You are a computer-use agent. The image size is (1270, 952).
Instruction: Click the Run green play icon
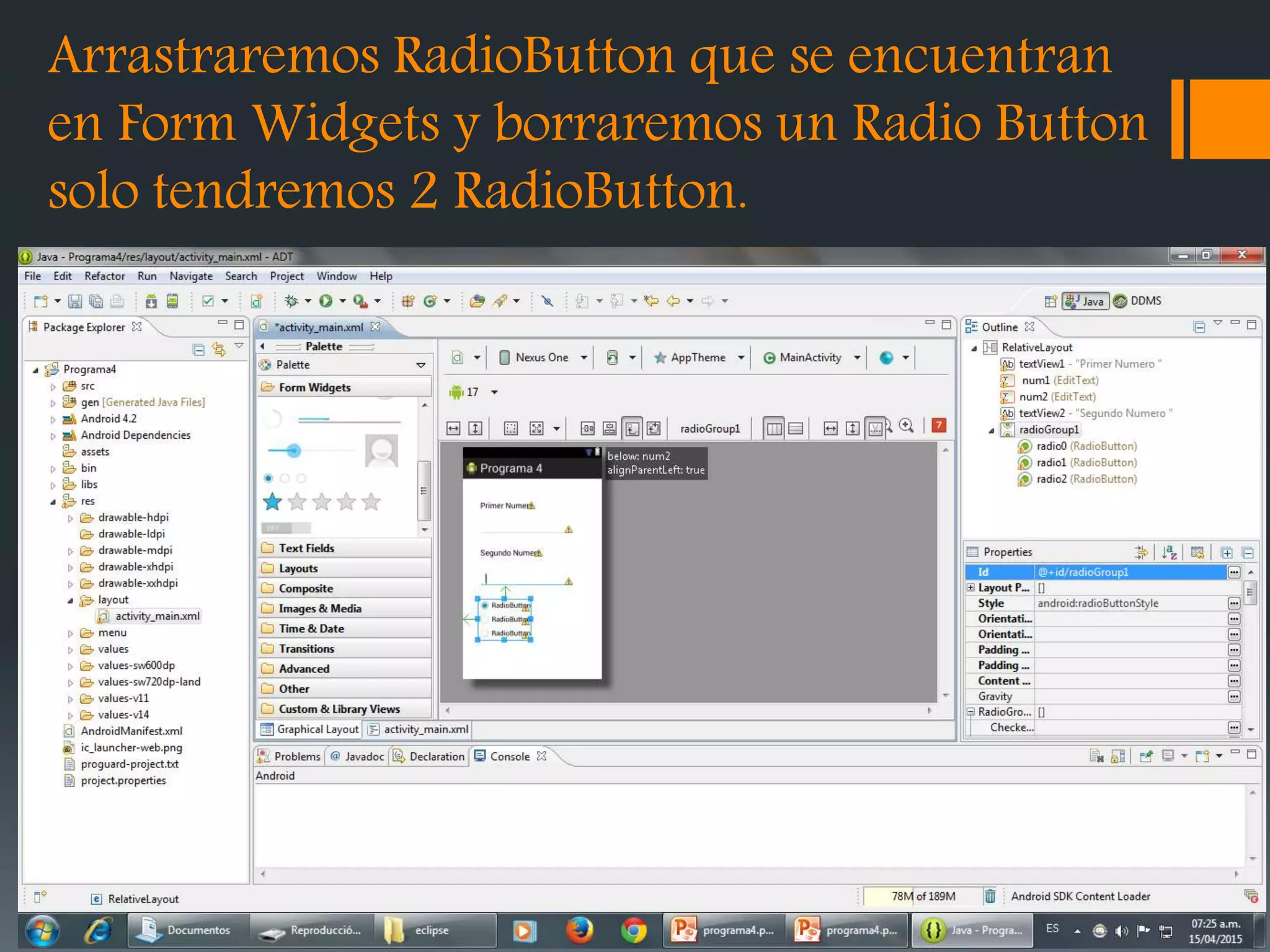[x=326, y=301]
